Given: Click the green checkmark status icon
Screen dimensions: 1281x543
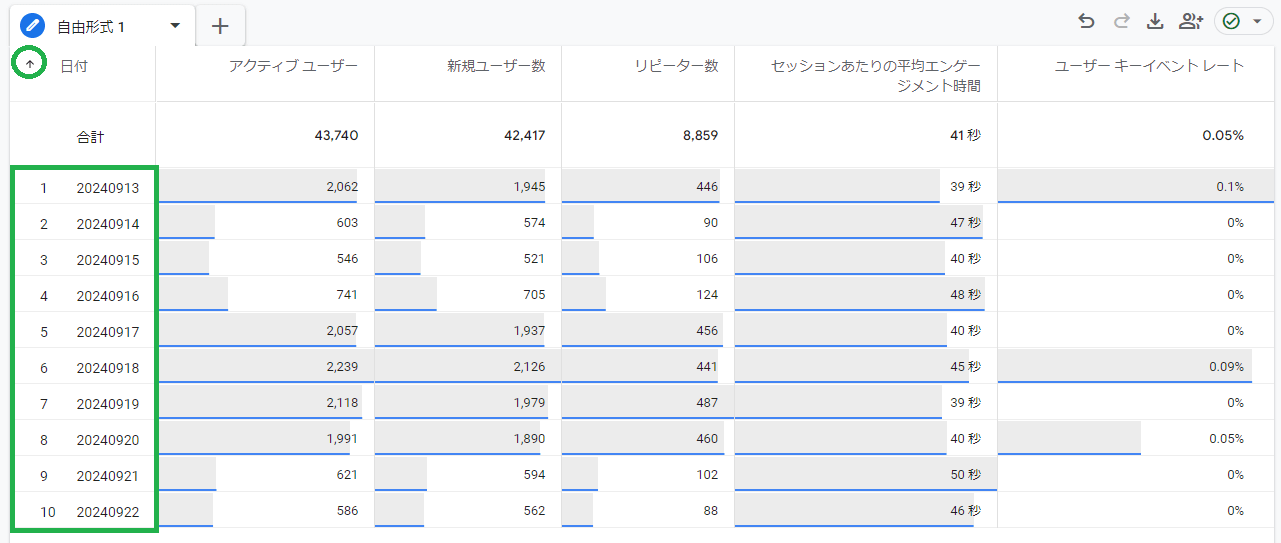Looking at the screenshot, I should tap(1231, 22).
